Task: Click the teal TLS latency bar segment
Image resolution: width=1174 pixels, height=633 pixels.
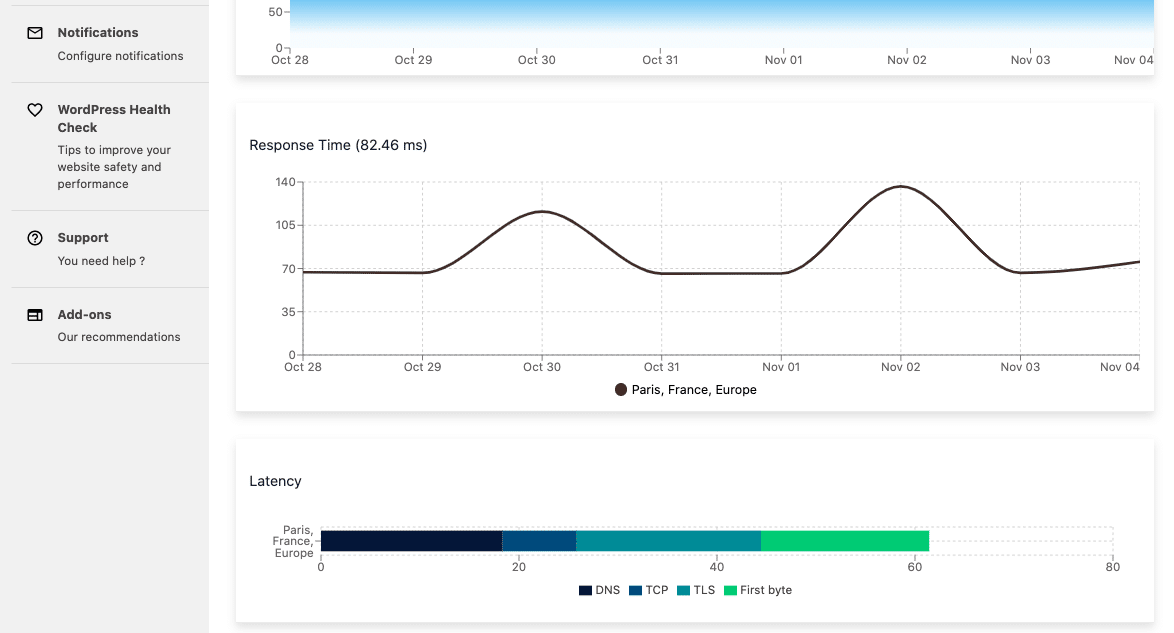Action: pyautogui.click(x=668, y=541)
